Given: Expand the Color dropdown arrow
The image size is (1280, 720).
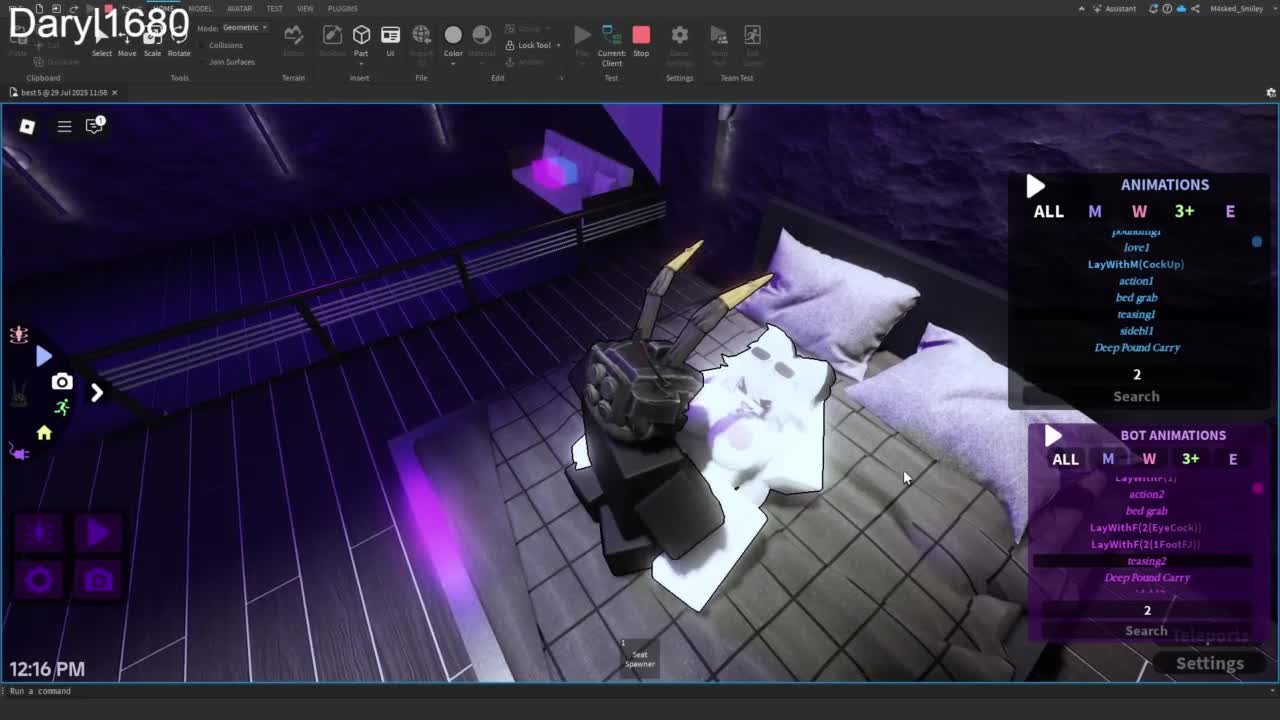Looking at the screenshot, I should pyautogui.click(x=453, y=64).
